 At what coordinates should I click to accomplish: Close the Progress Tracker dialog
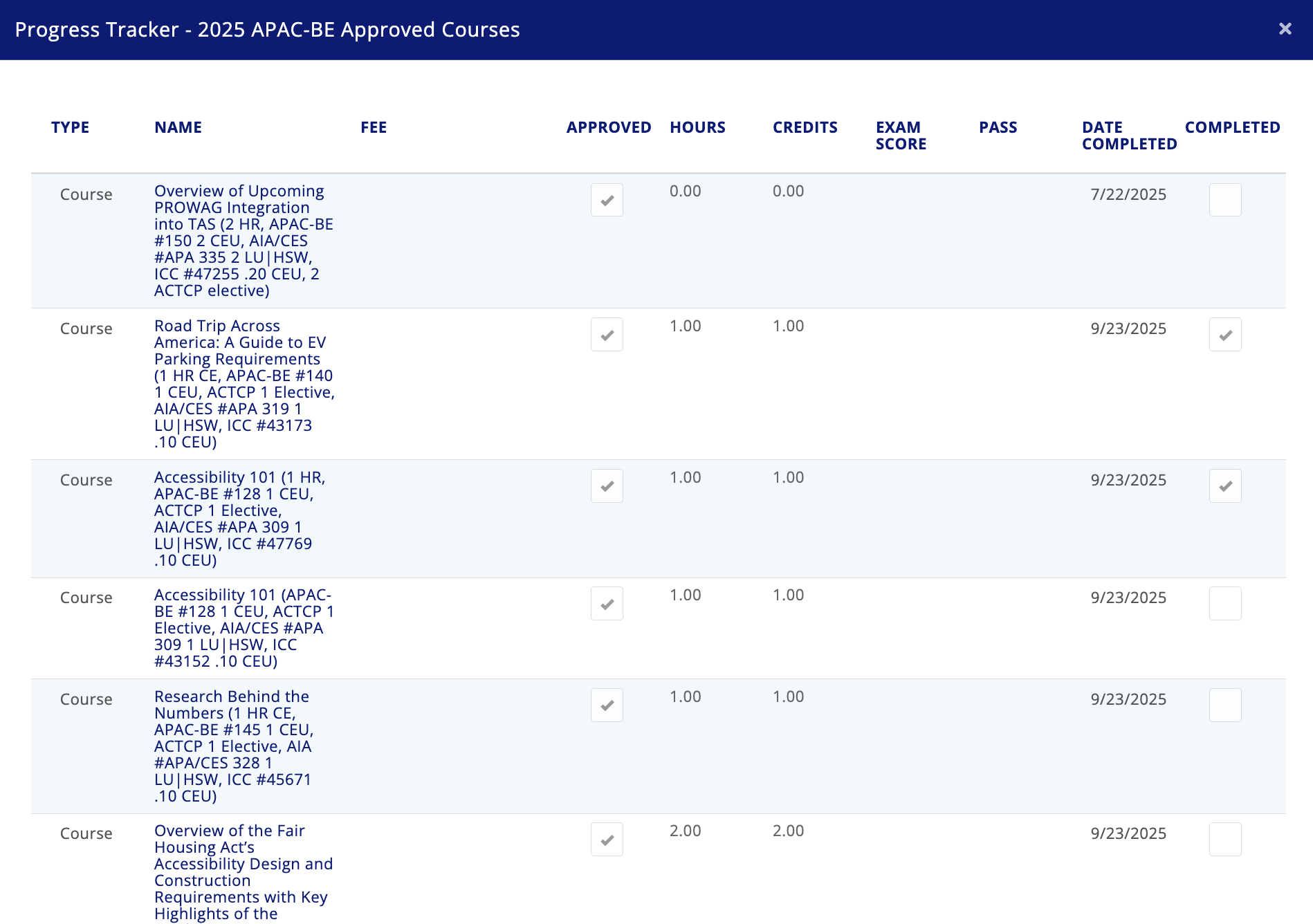pos(1285,28)
